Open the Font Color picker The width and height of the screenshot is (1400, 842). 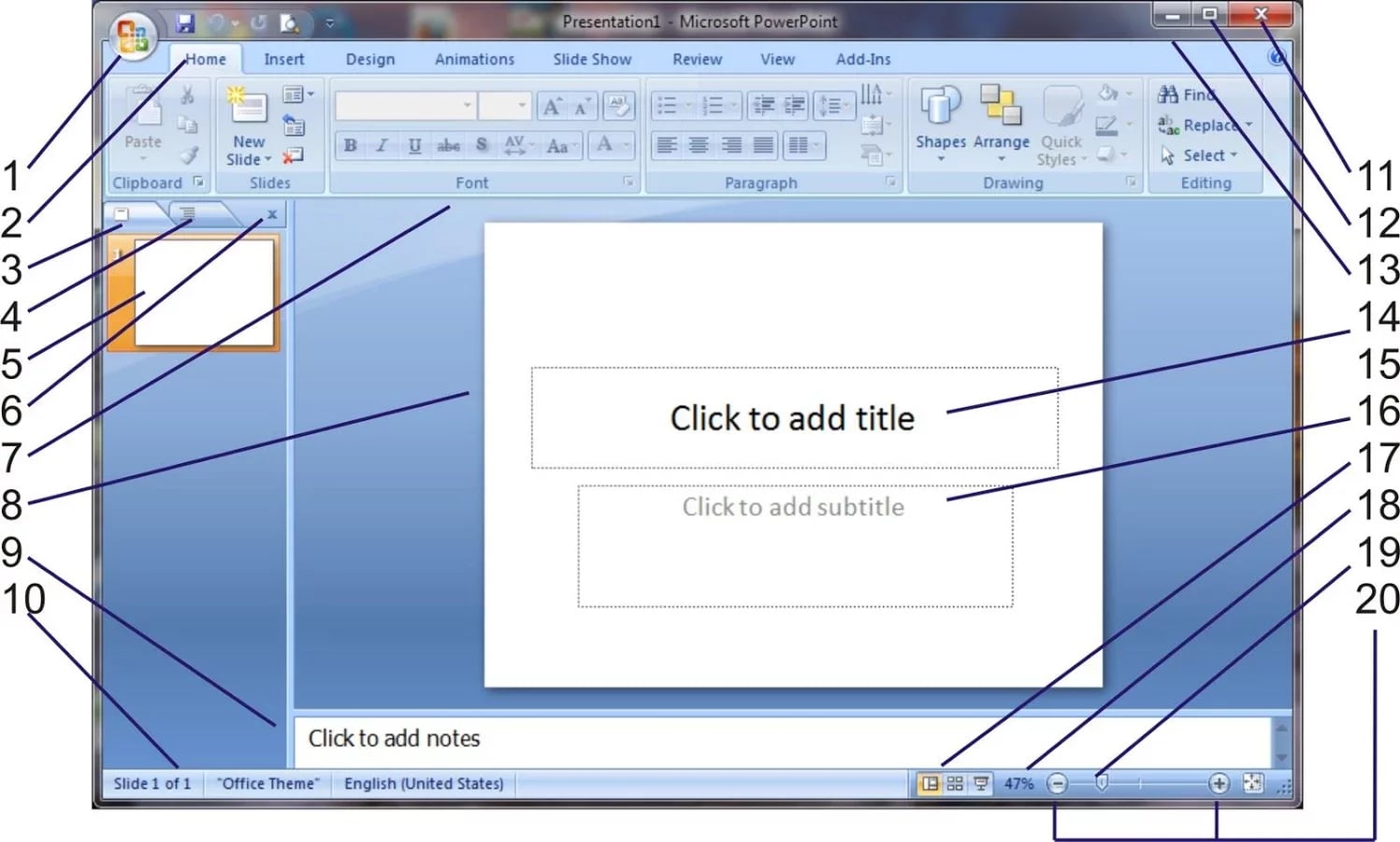click(x=613, y=145)
